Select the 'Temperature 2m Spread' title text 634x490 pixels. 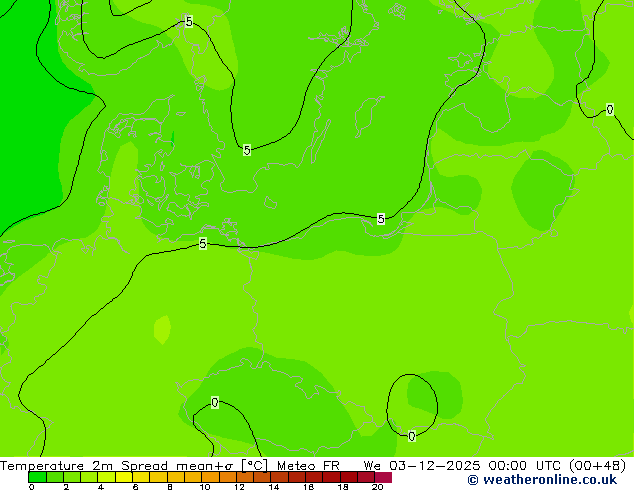tap(84, 466)
